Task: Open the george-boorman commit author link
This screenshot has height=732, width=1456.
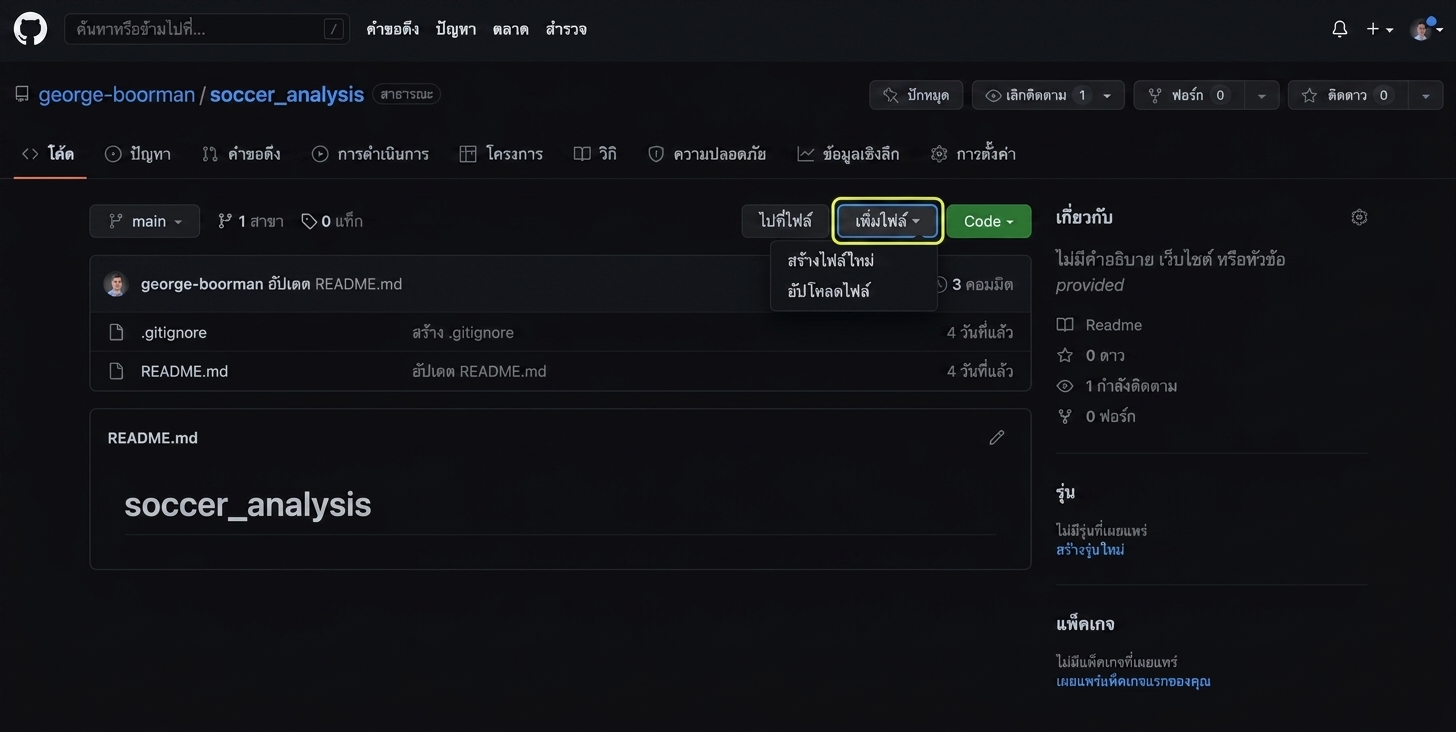Action: pyautogui.click(x=202, y=284)
